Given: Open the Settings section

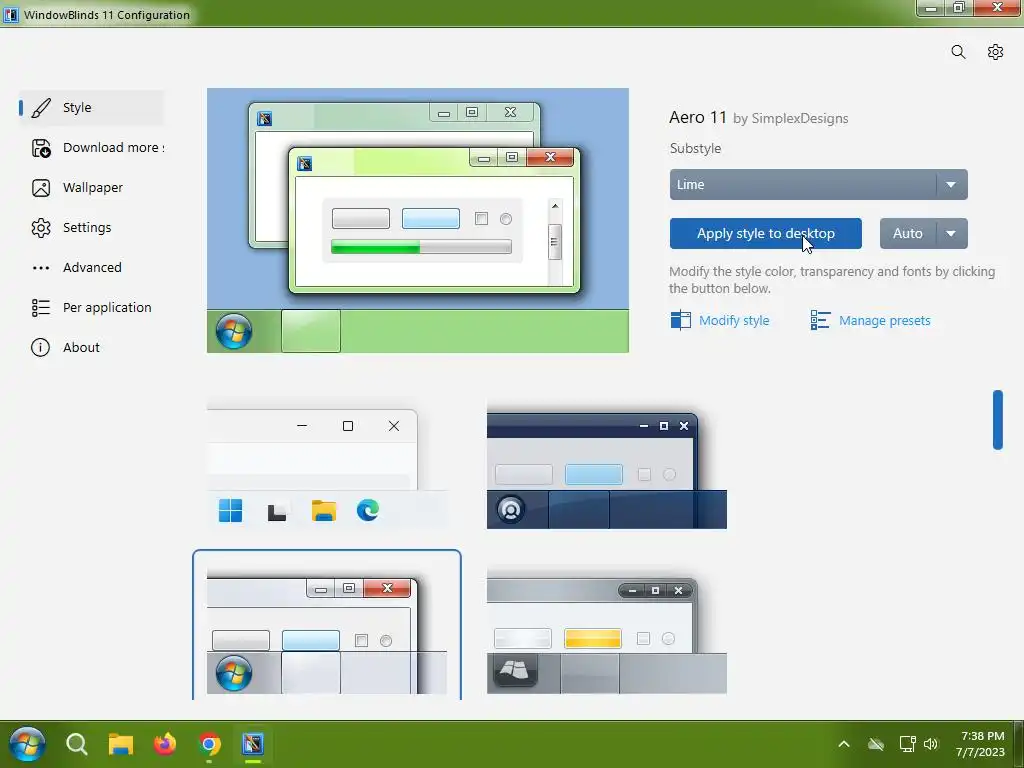Looking at the screenshot, I should coord(91,228).
